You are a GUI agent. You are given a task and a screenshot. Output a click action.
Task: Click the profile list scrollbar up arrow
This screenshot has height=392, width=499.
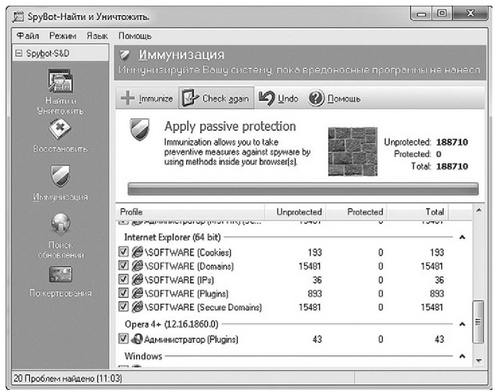(479, 210)
